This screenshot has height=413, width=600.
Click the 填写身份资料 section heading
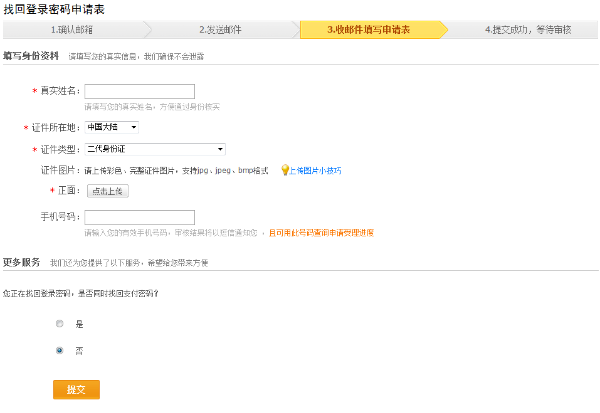pos(30,58)
